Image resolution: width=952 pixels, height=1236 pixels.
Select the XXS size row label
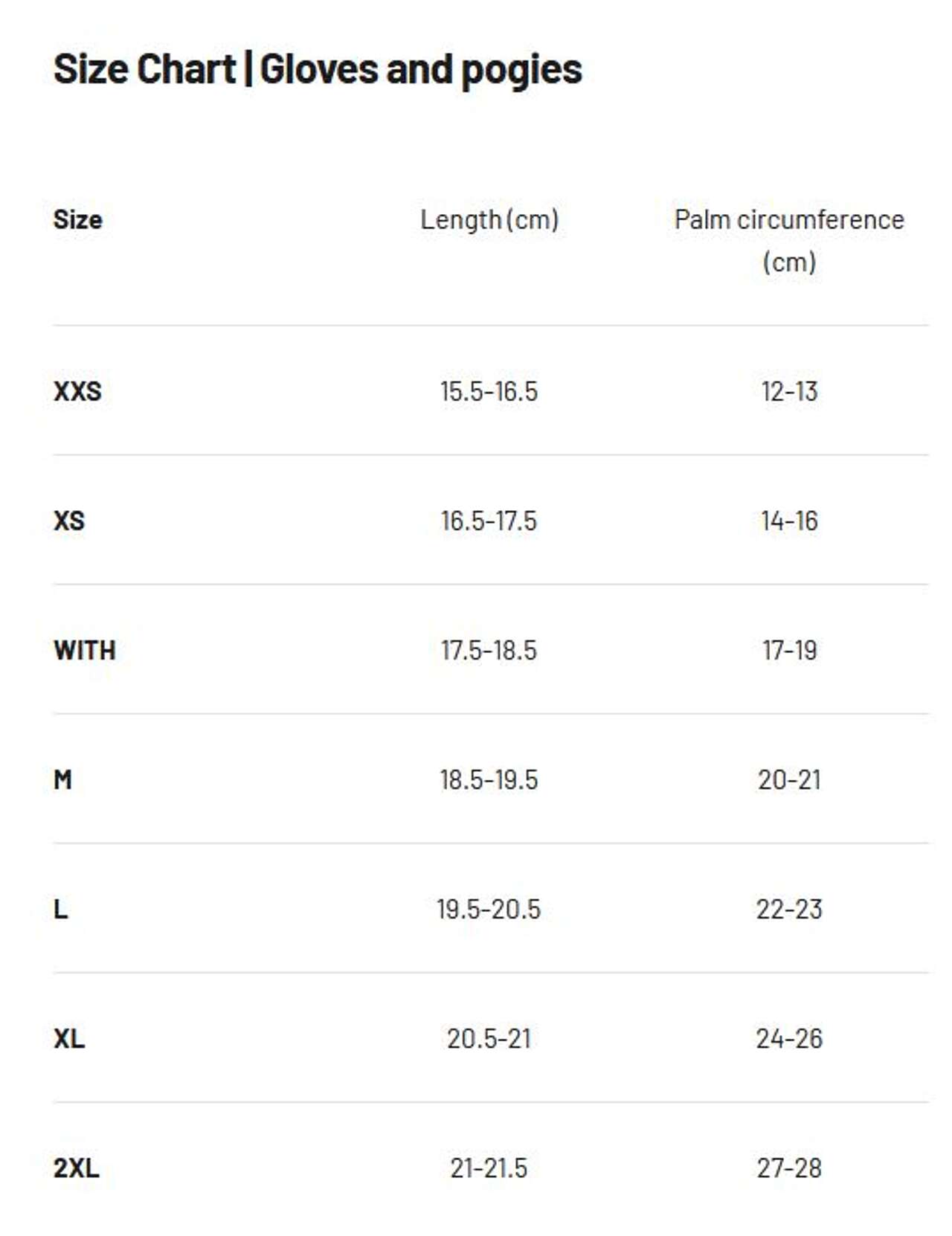pos(77,391)
